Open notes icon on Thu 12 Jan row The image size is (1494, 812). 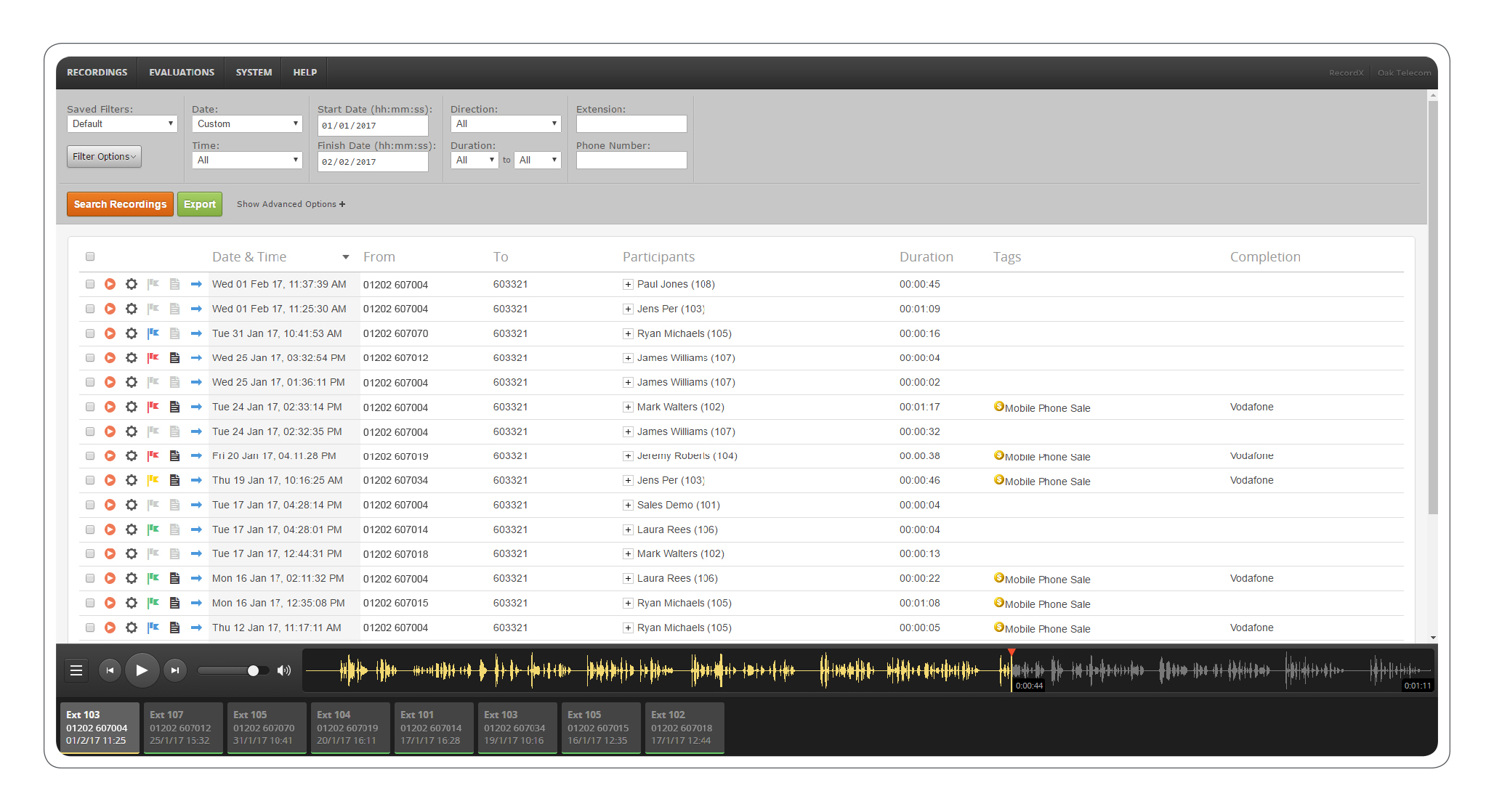[x=174, y=628]
